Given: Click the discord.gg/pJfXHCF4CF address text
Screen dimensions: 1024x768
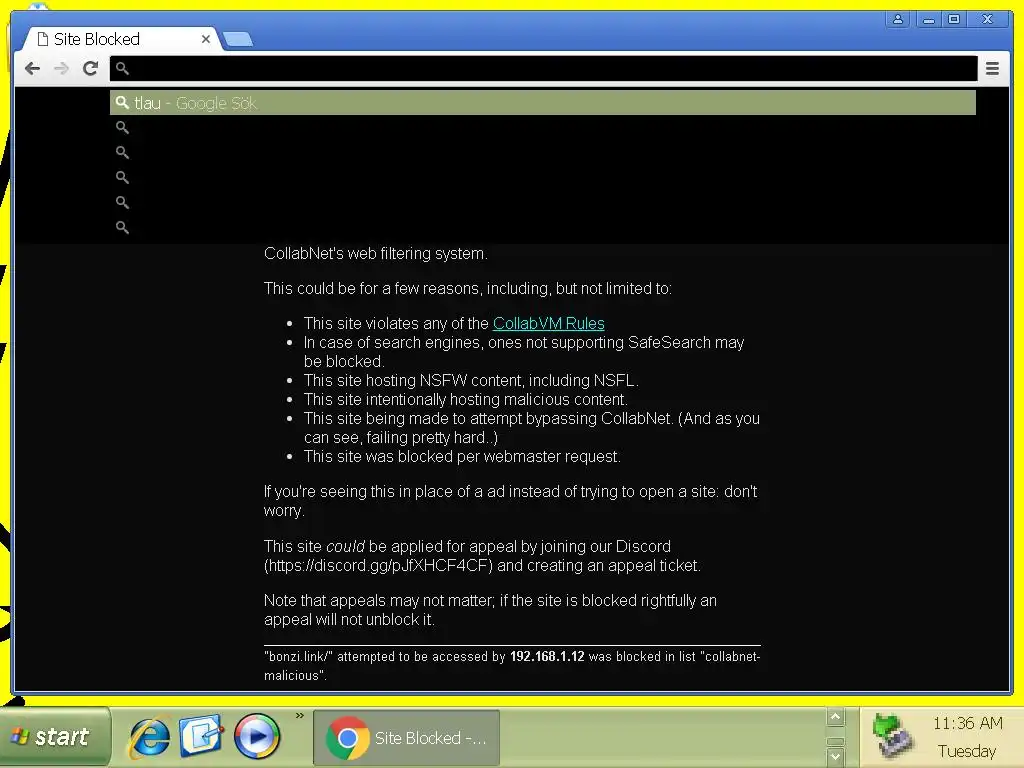Looking at the screenshot, I should [377, 566].
